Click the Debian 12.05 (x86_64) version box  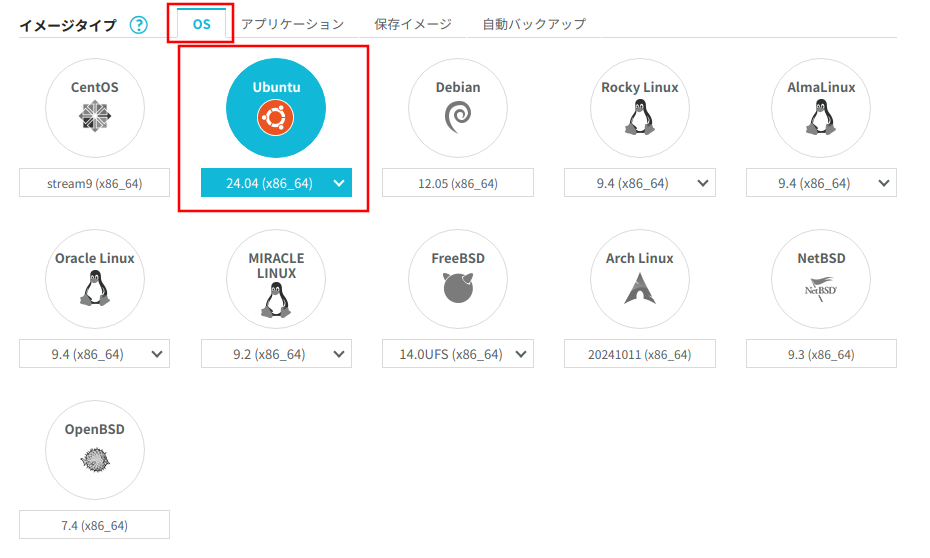click(458, 183)
